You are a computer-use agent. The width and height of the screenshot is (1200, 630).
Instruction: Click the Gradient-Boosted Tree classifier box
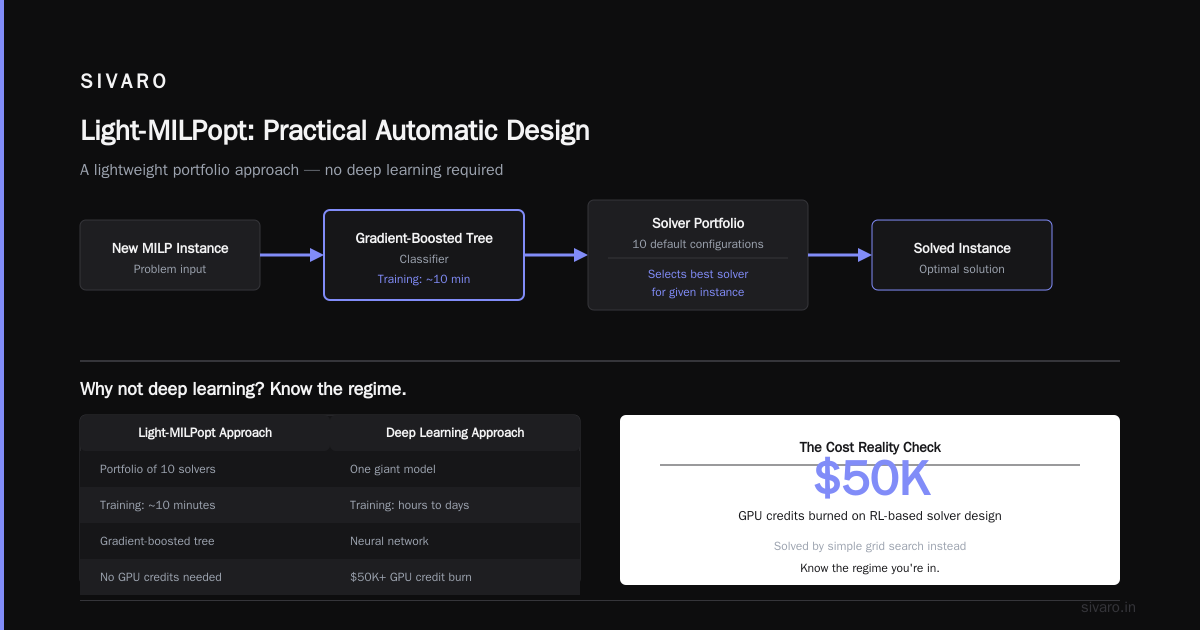coord(424,255)
